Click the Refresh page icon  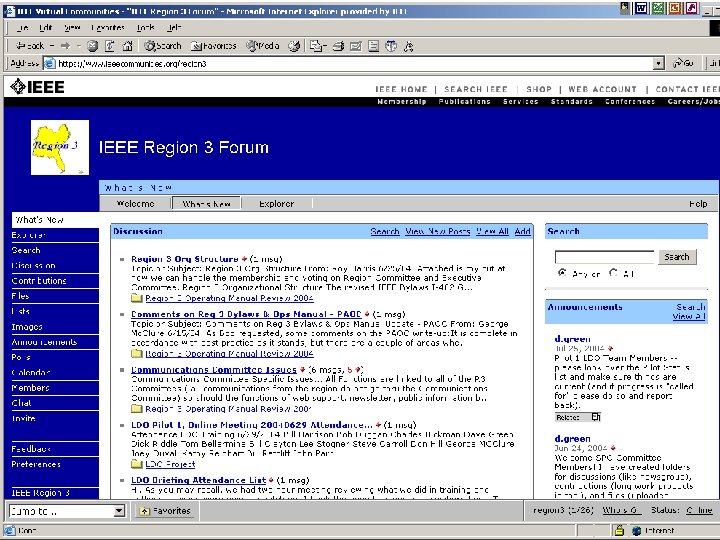click(110, 46)
